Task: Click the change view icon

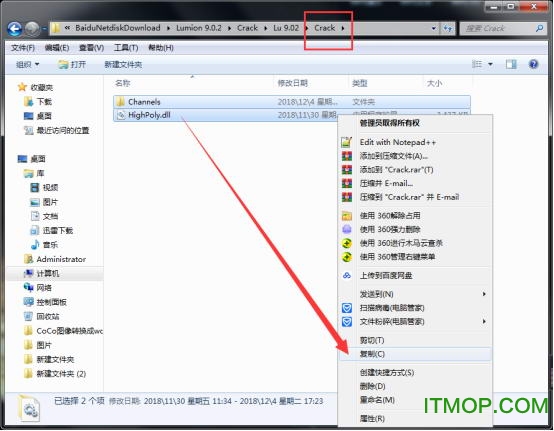Action: pos(477,64)
